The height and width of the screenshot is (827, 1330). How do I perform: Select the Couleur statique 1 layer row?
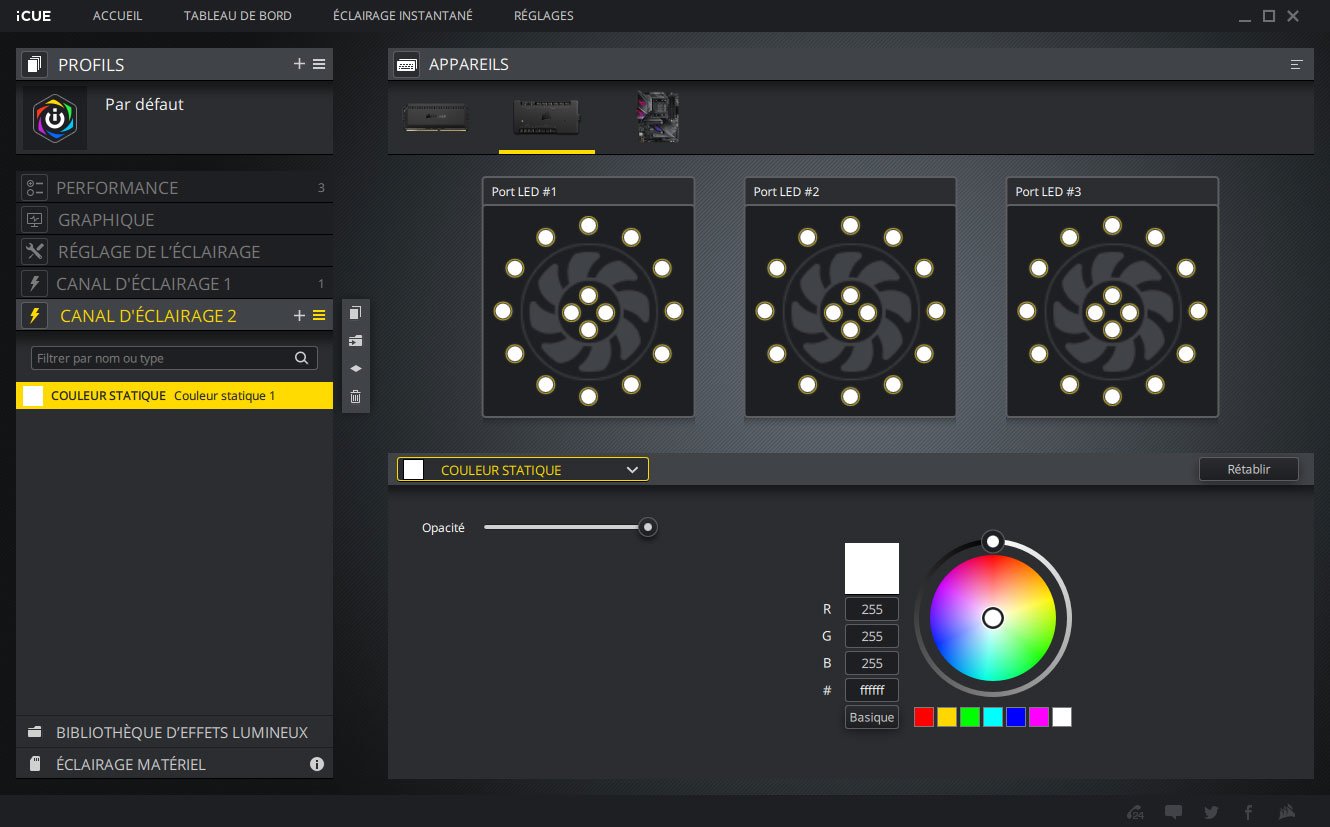tap(174, 396)
